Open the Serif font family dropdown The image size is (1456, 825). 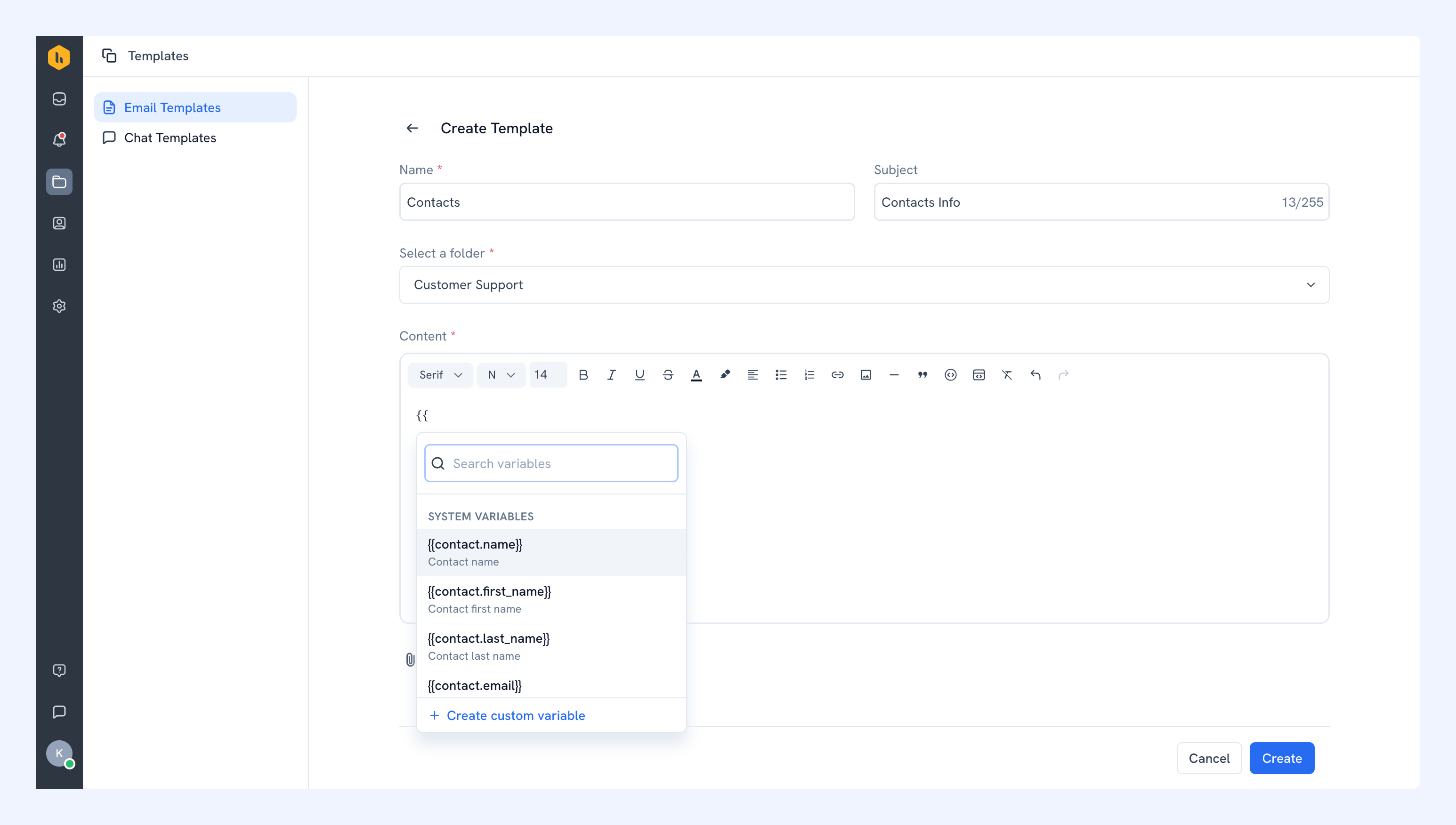pyautogui.click(x=440, y=374)
